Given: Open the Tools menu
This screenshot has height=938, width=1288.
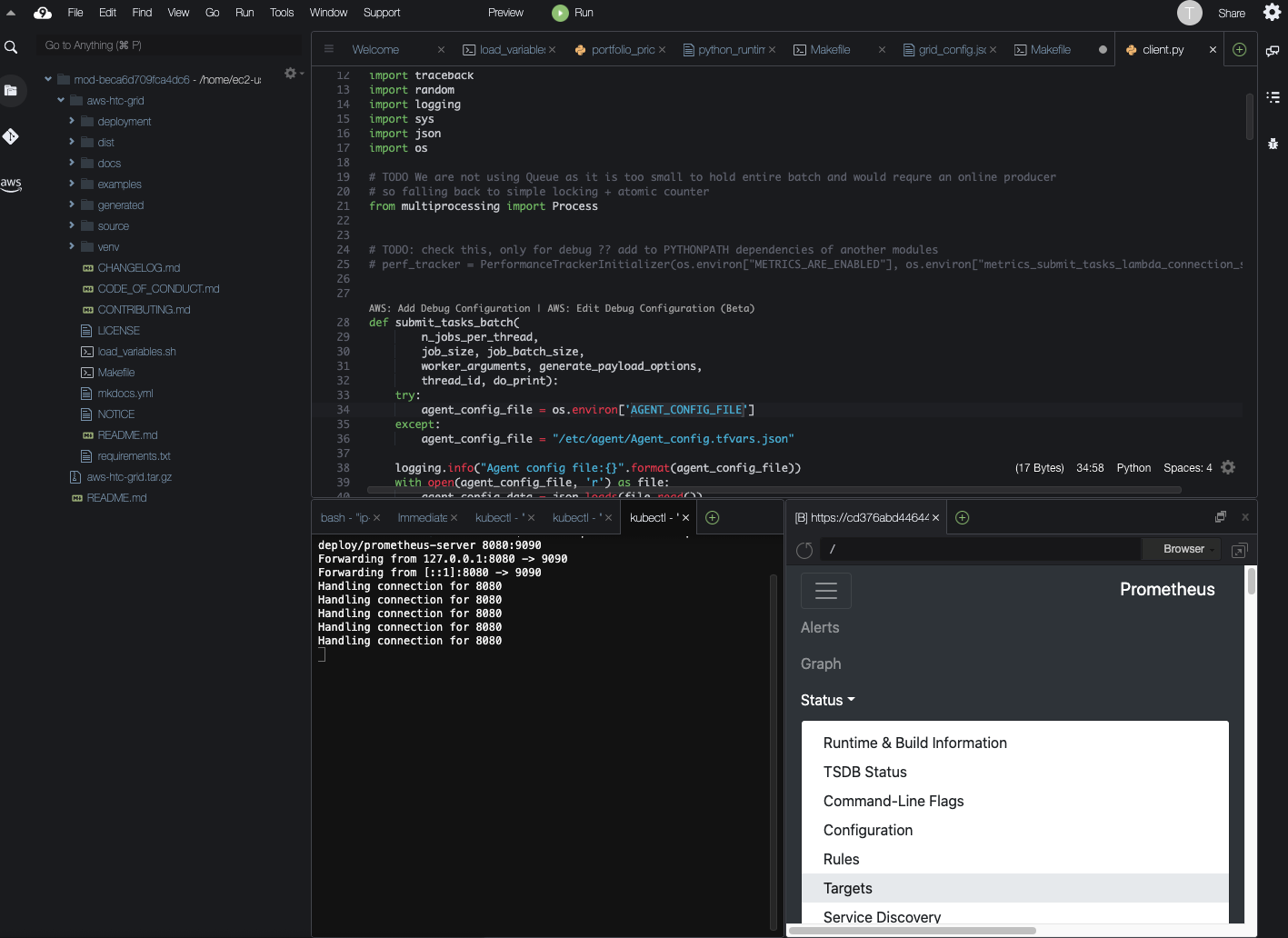Looking at the screenshot, I should [x=282, y=13].
